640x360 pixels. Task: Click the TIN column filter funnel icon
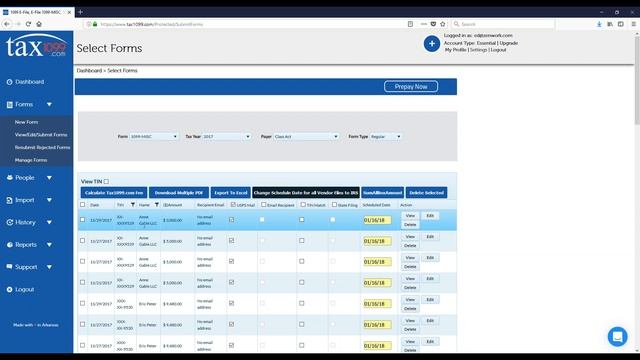(x=133, y=205)
